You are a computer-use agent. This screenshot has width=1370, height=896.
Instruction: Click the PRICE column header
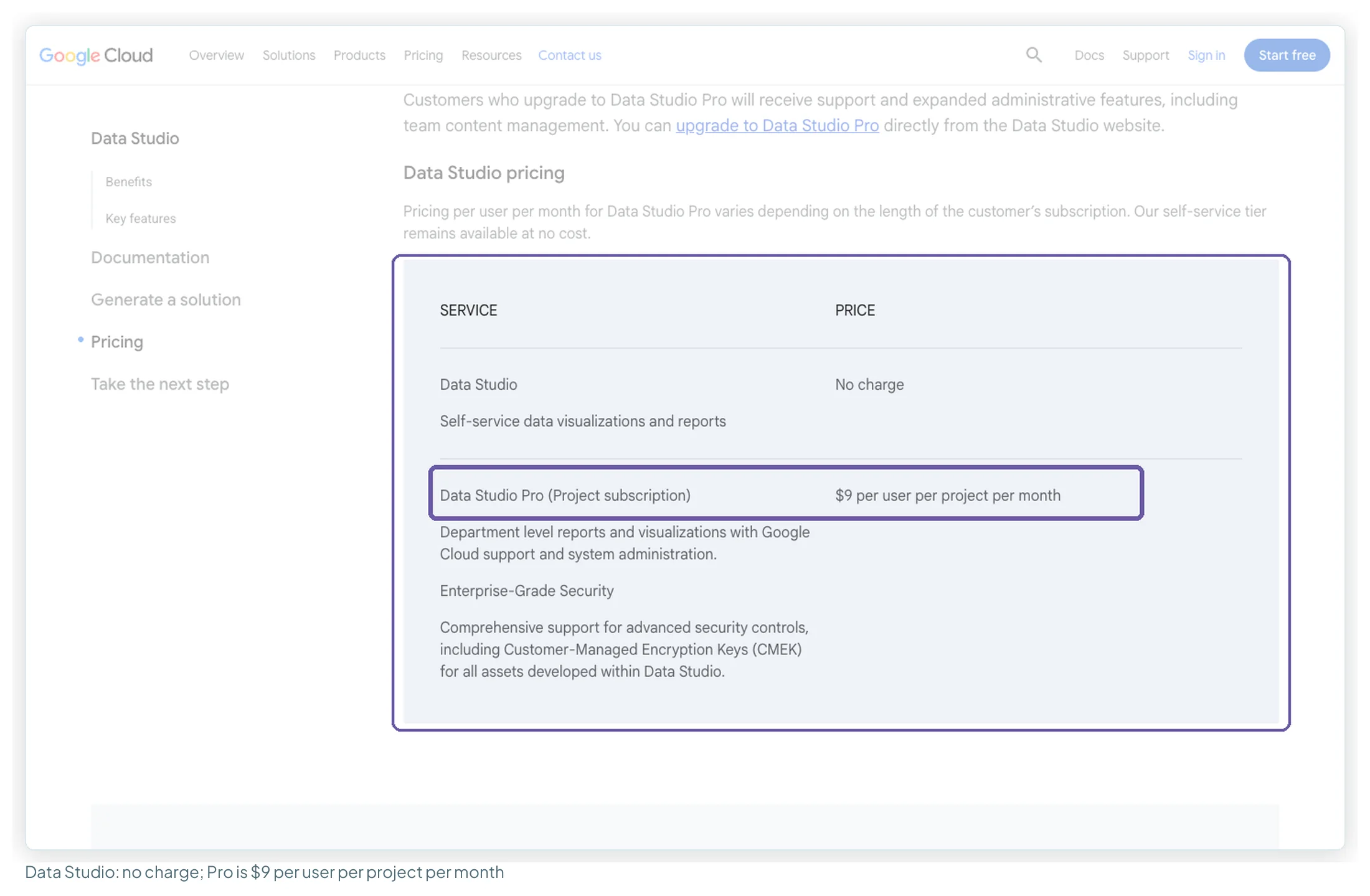(855, 311)
